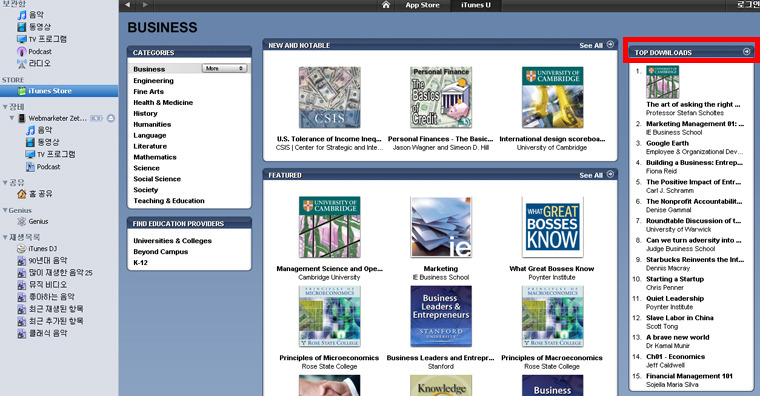Collapse the 장비 devices section
760x396 pixels.
tap(5, 107)
